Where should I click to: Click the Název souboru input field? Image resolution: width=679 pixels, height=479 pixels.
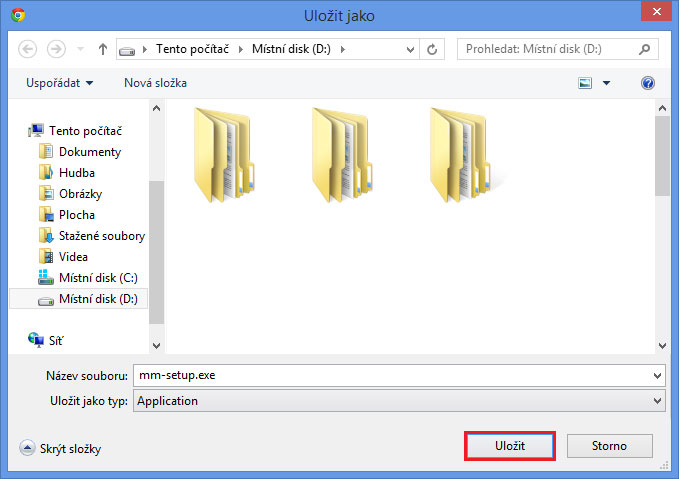tap(399, 375)
